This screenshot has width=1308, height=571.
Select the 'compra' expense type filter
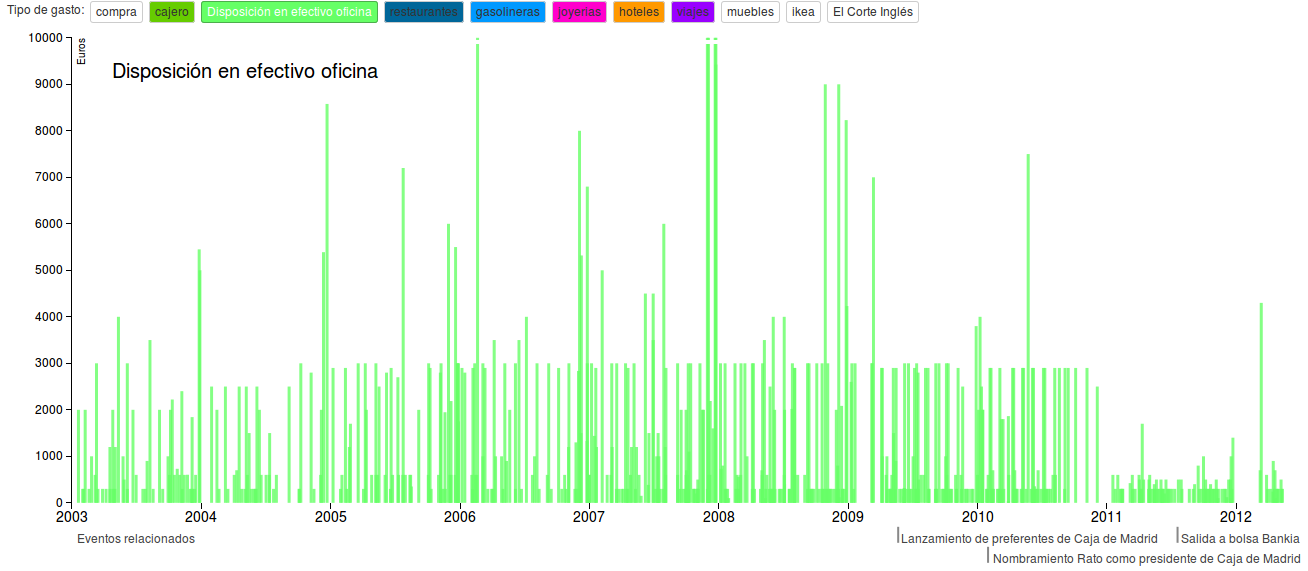pyautogui.click(x=116, y=12)
